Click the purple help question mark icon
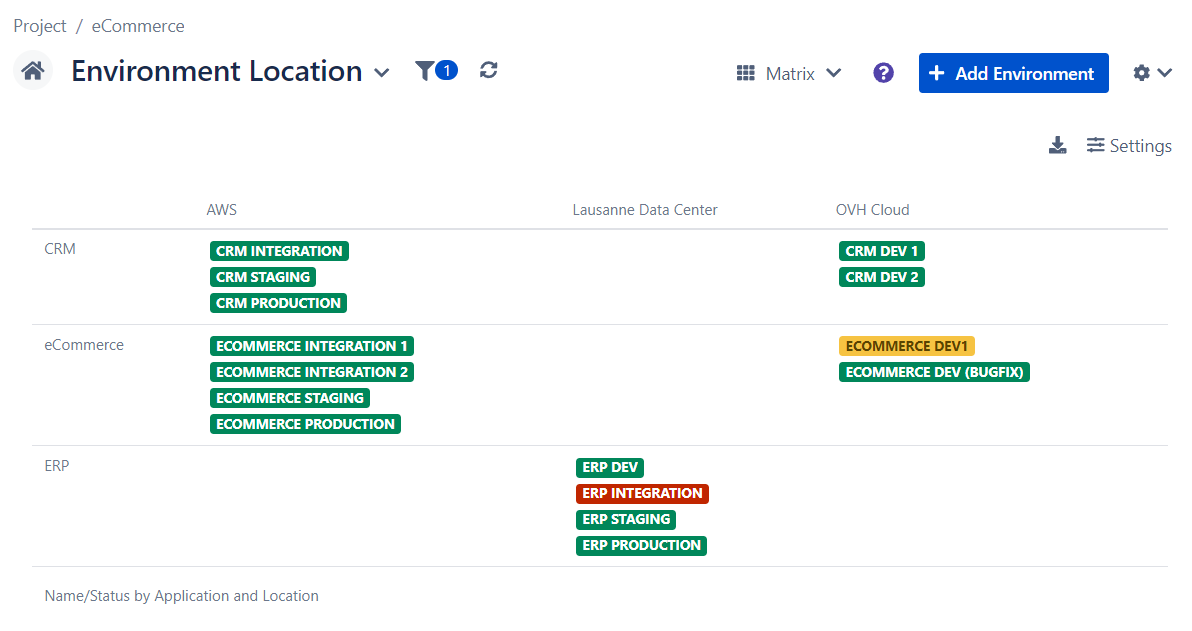The image size is (1192, 631). pyautogui.click(x=883, y=73)
